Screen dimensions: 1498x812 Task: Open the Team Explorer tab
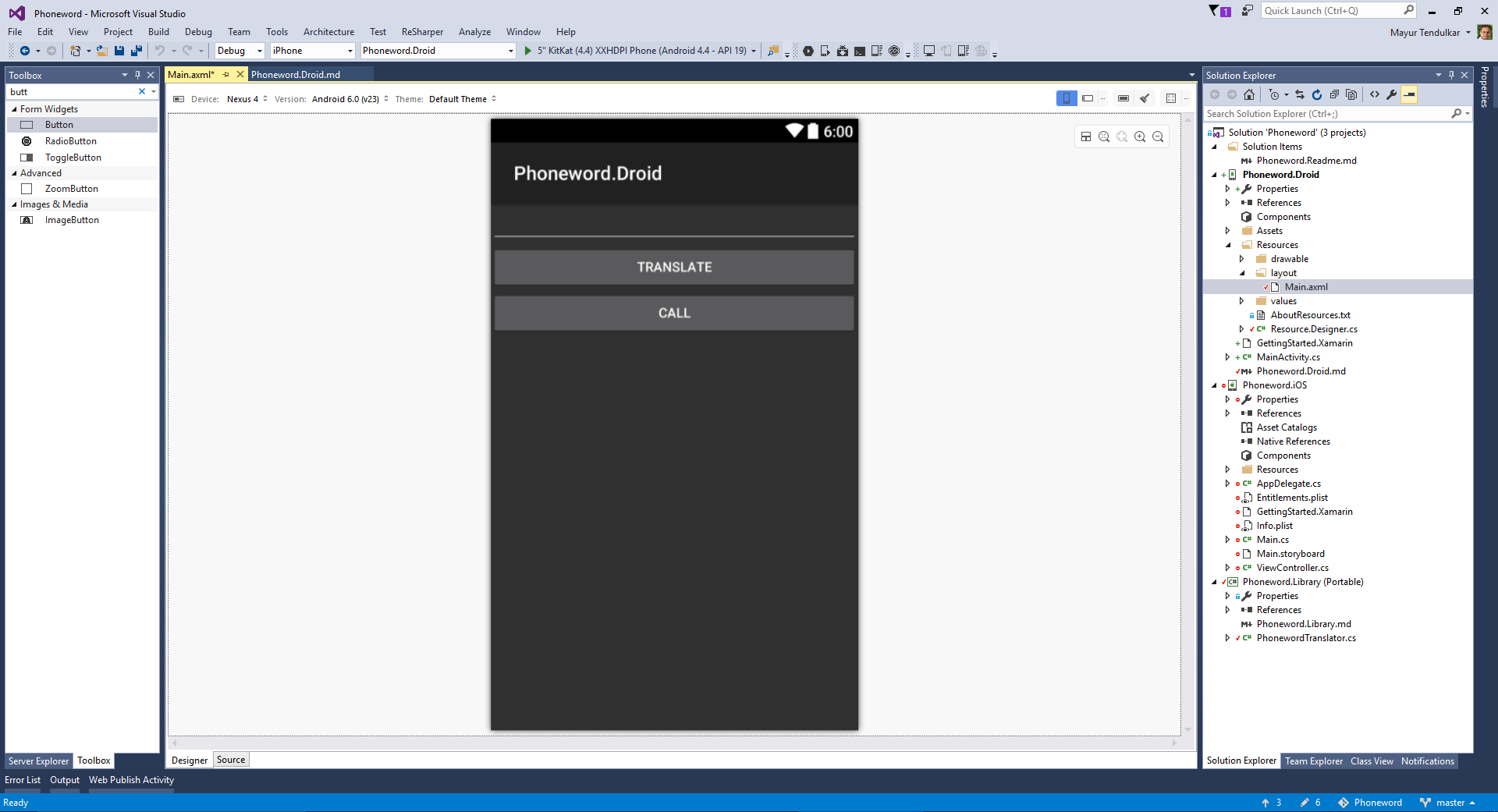(x=1314, y=761)
